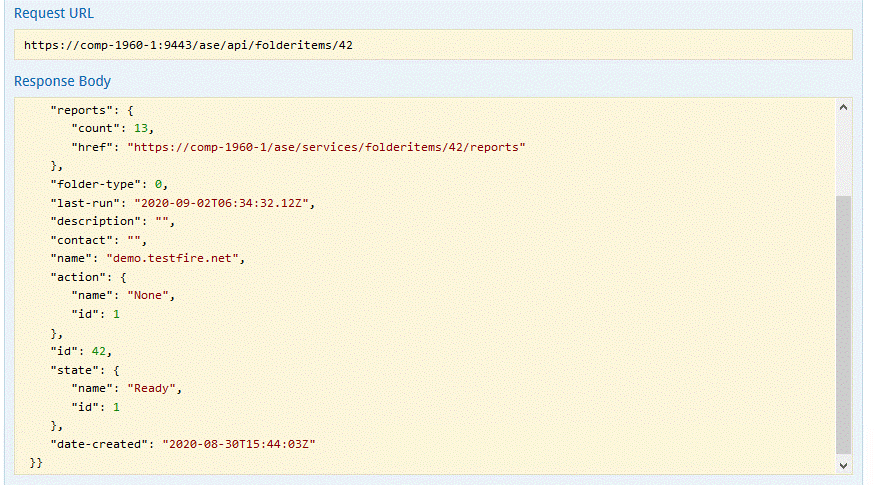
Task: Click the scrollbar up arrow in Response Body
Action: coord(844,107)
